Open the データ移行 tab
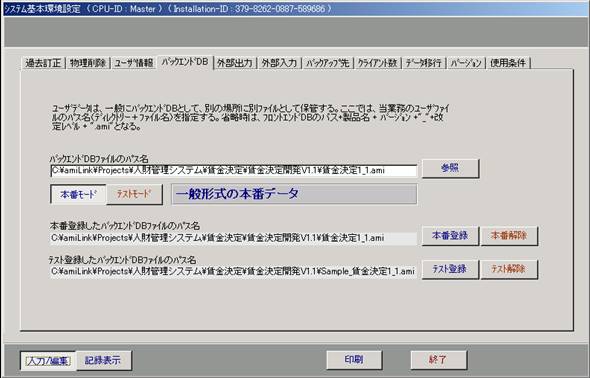 tap(424, 63)
